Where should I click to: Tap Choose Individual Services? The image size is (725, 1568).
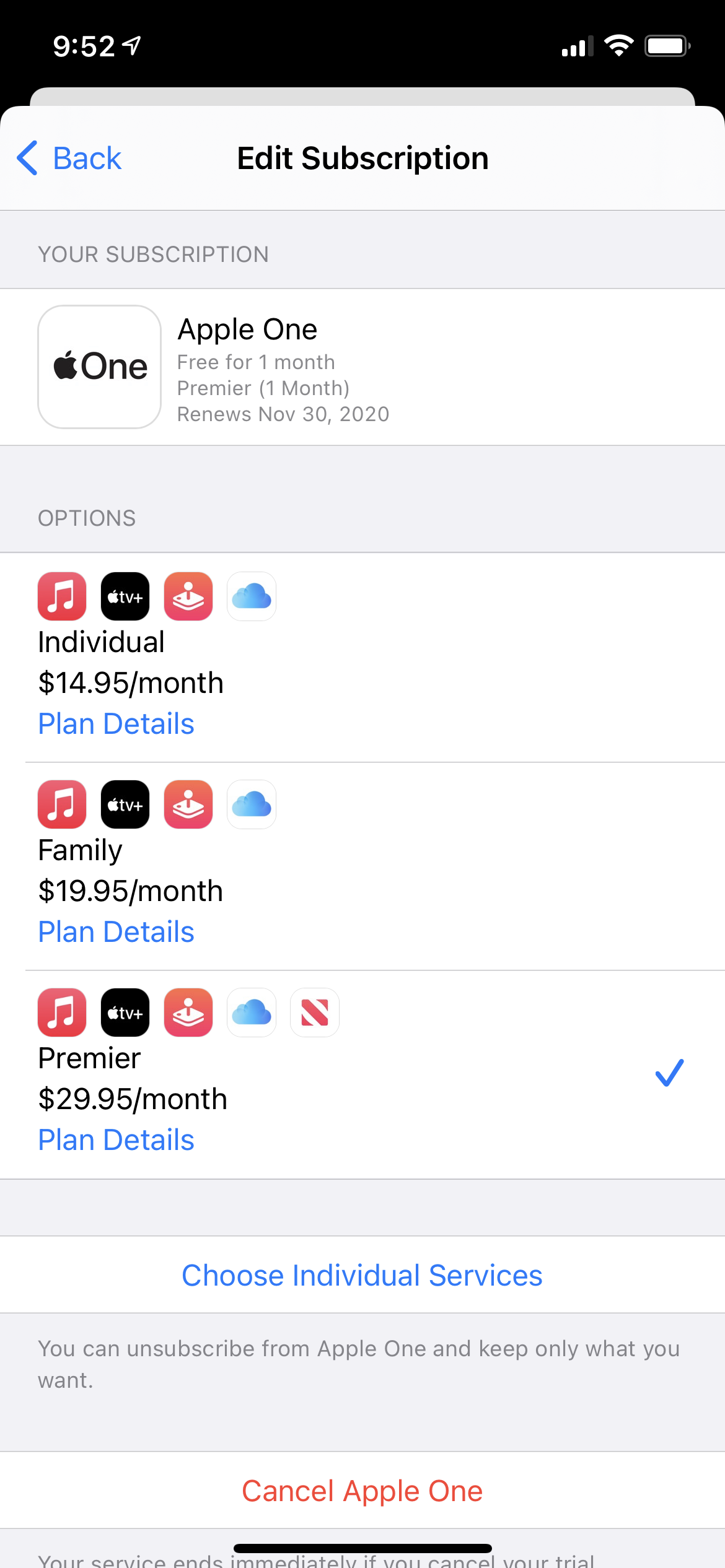(362, 1276)
